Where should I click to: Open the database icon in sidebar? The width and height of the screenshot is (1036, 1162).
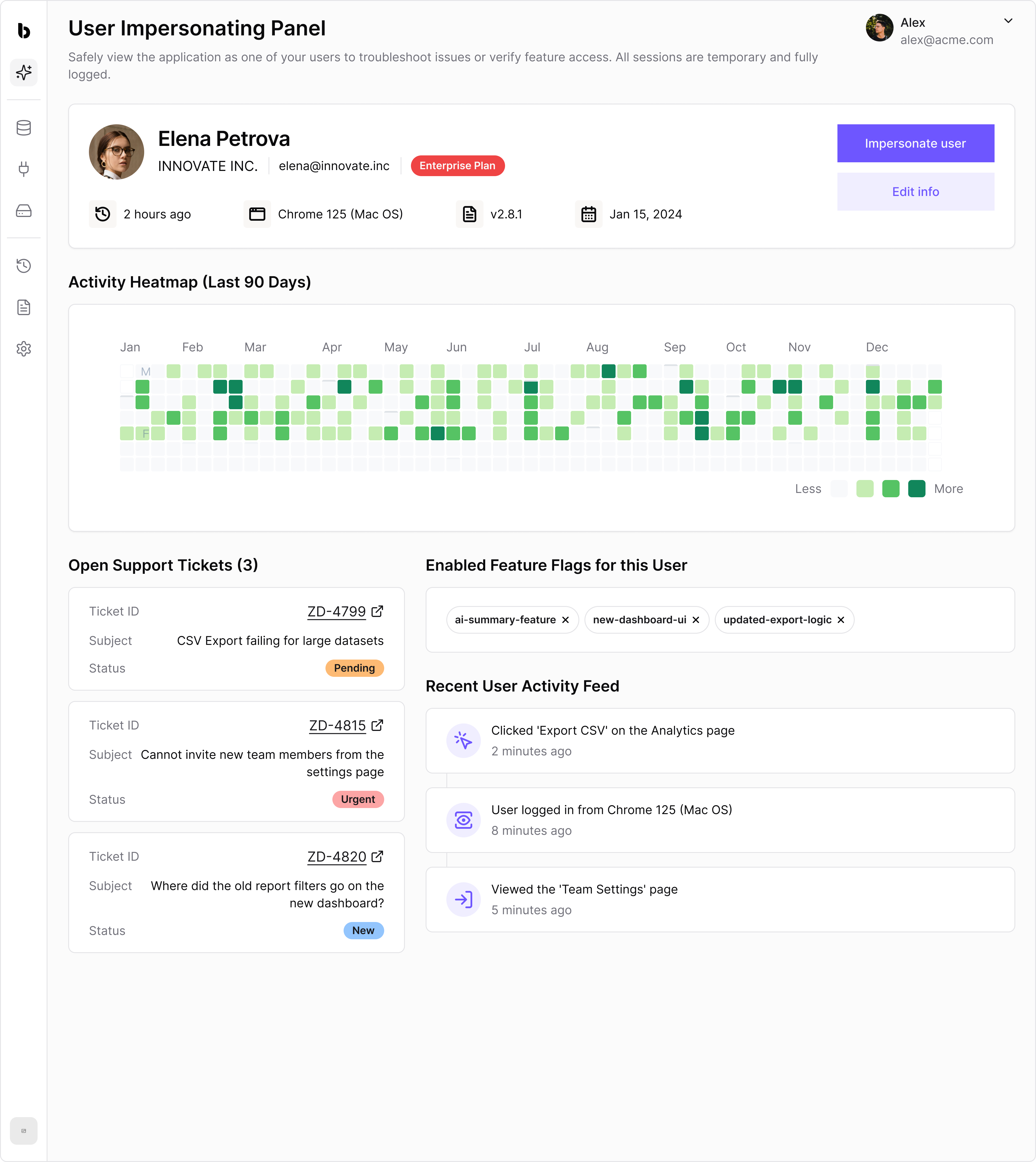(x=24, y=127)
